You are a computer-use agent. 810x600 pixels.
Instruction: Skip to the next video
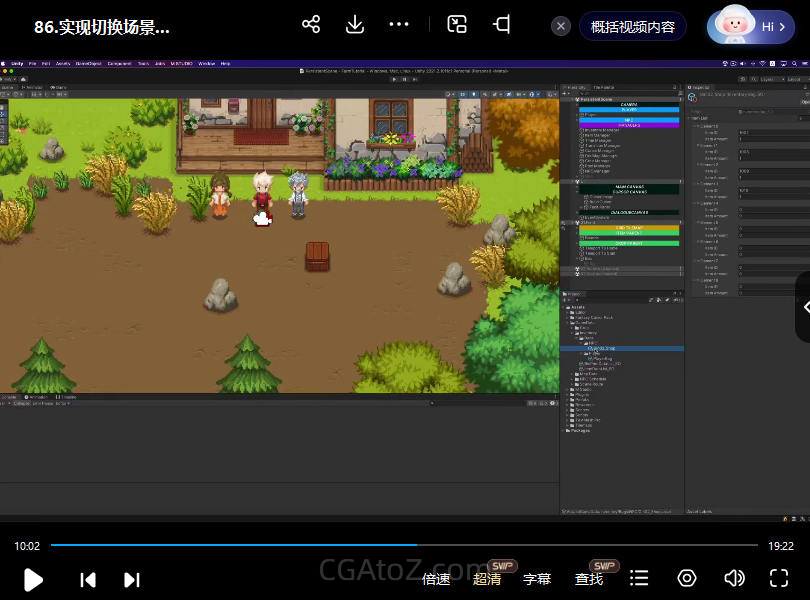pyautogui.click(x=131, y=579)
